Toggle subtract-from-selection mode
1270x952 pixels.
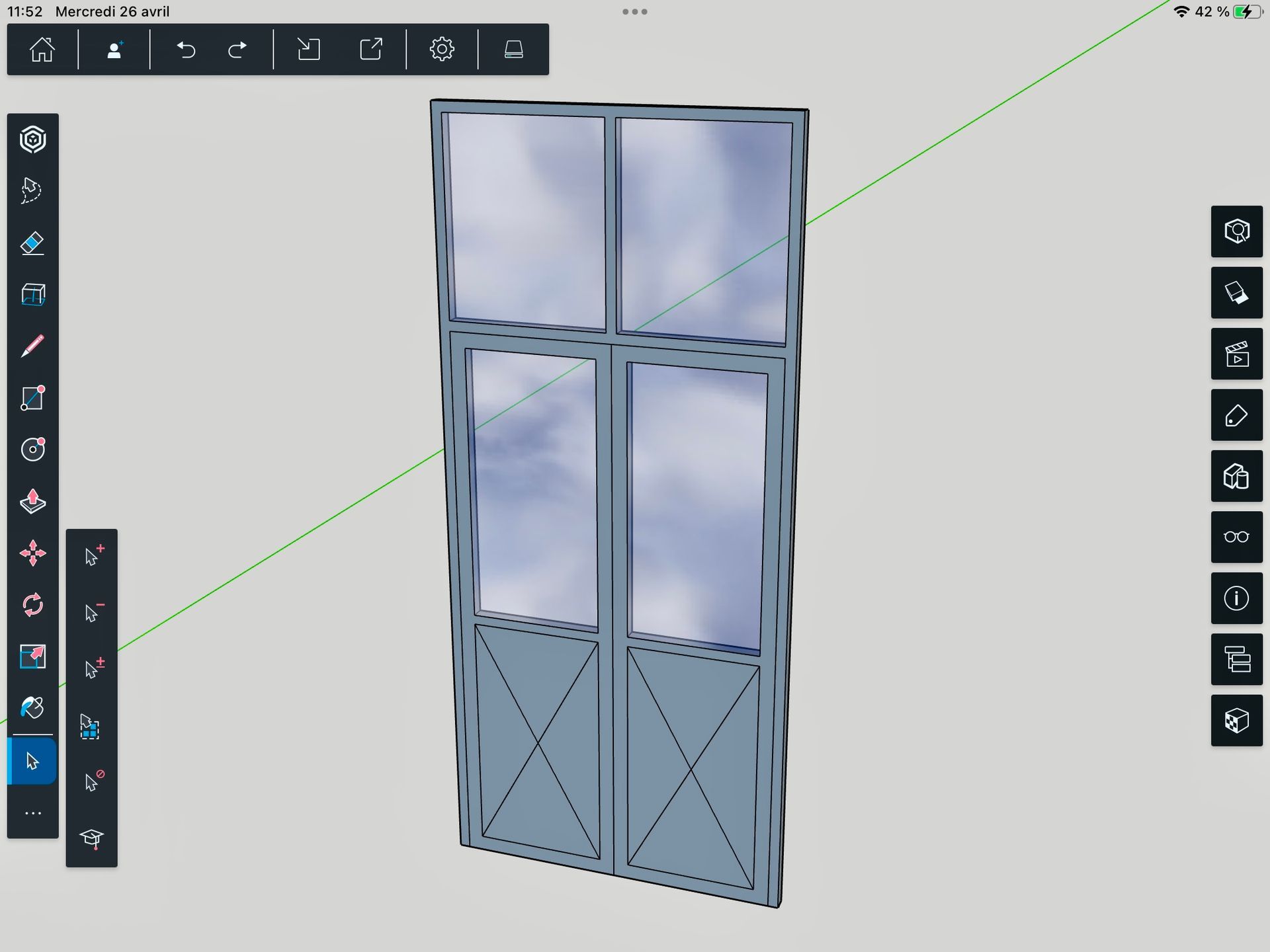(92, 612)
